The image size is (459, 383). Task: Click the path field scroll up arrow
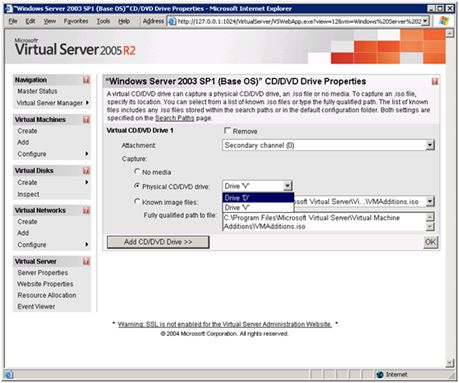pos(430,217)
